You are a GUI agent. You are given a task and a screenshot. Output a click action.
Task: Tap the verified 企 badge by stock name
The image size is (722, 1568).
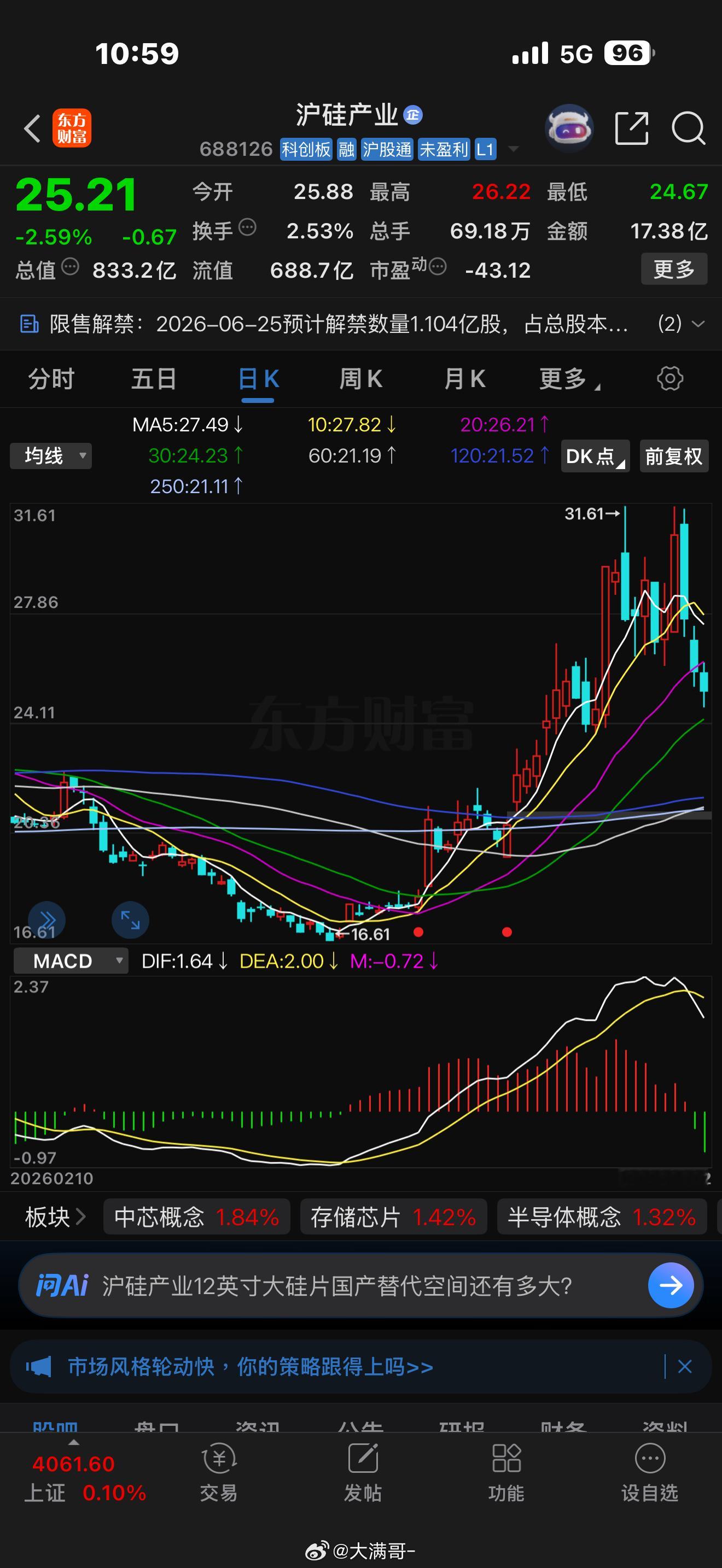(414, 115)
